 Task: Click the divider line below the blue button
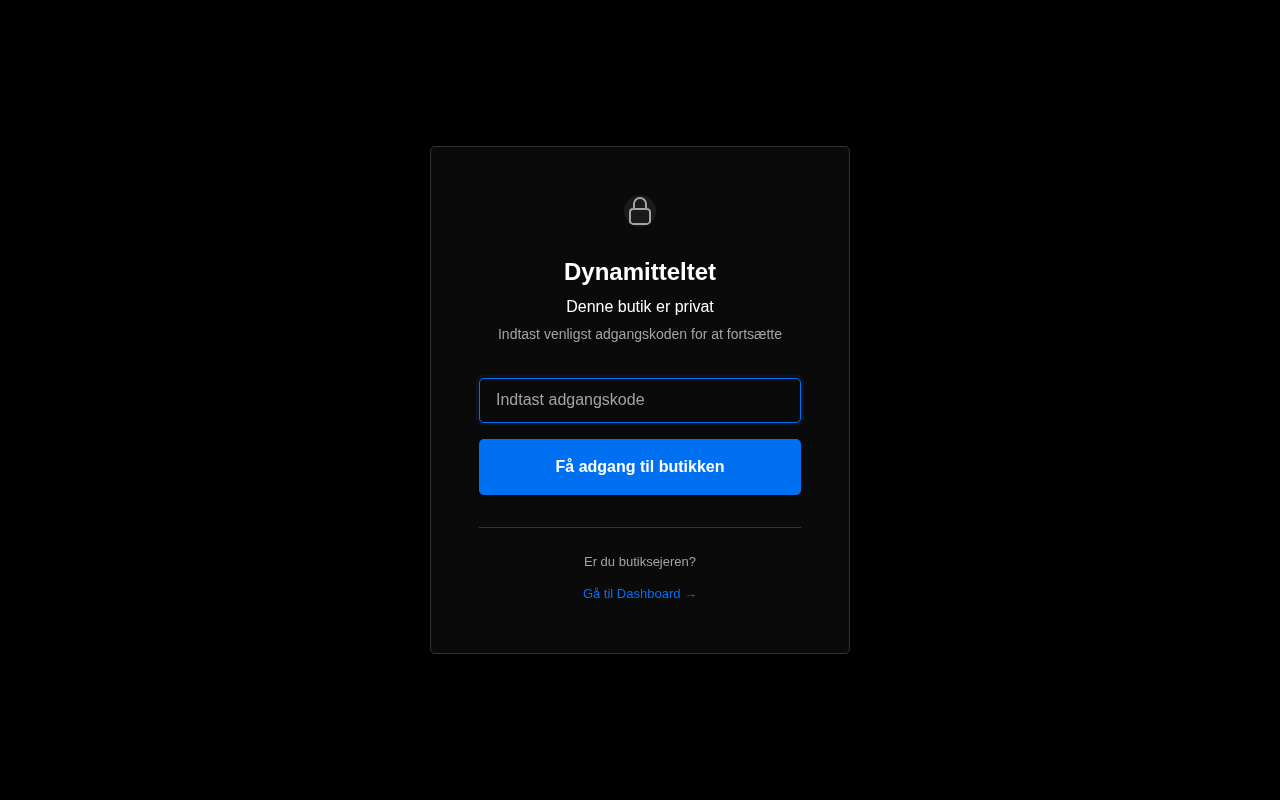click(x=640, y=527)
